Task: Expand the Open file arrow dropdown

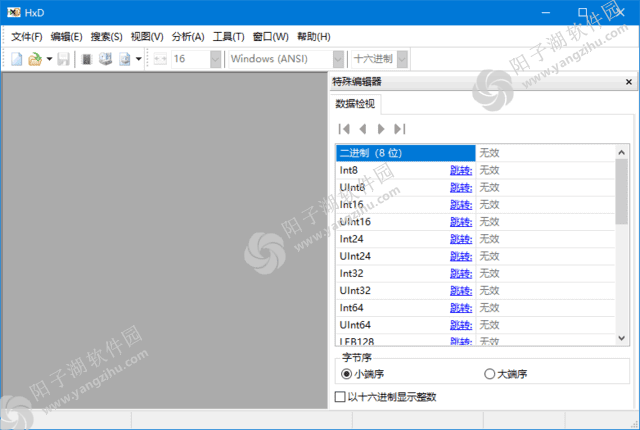Action: (49, 59)
